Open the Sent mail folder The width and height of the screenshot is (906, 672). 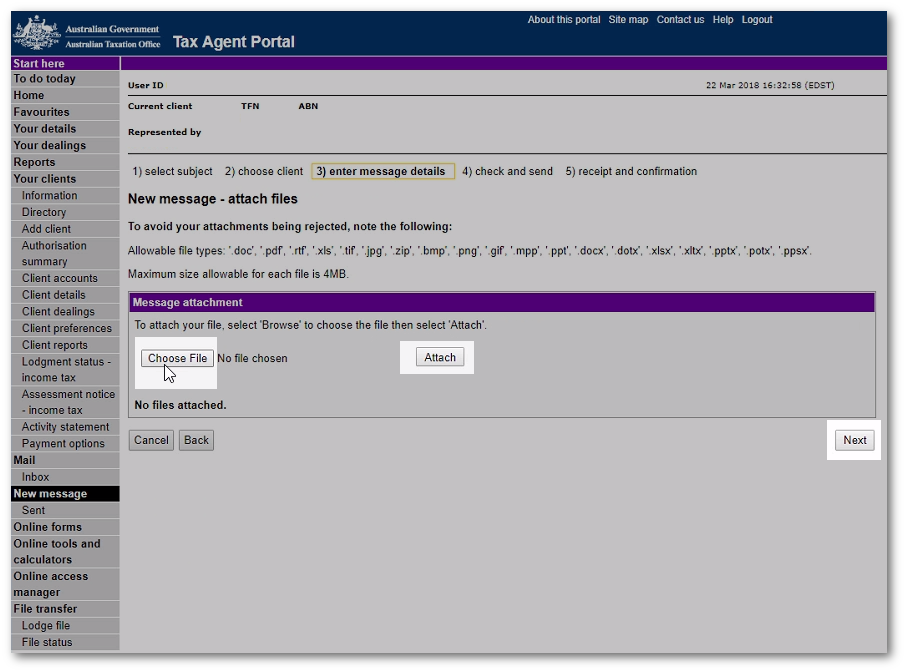tap(34, 510)
